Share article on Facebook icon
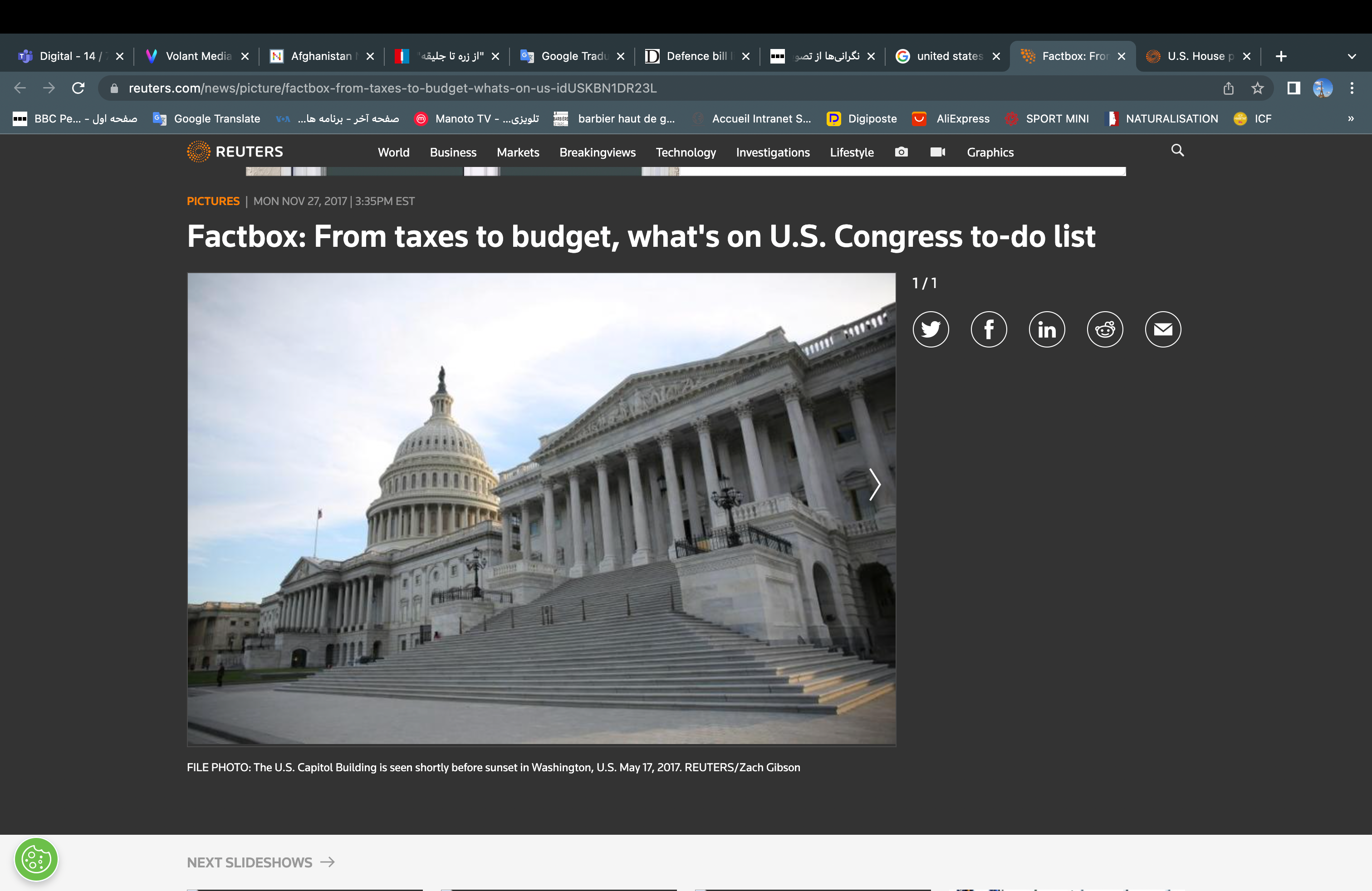This screenshot has height=891, width=1372. coord(989,330)
